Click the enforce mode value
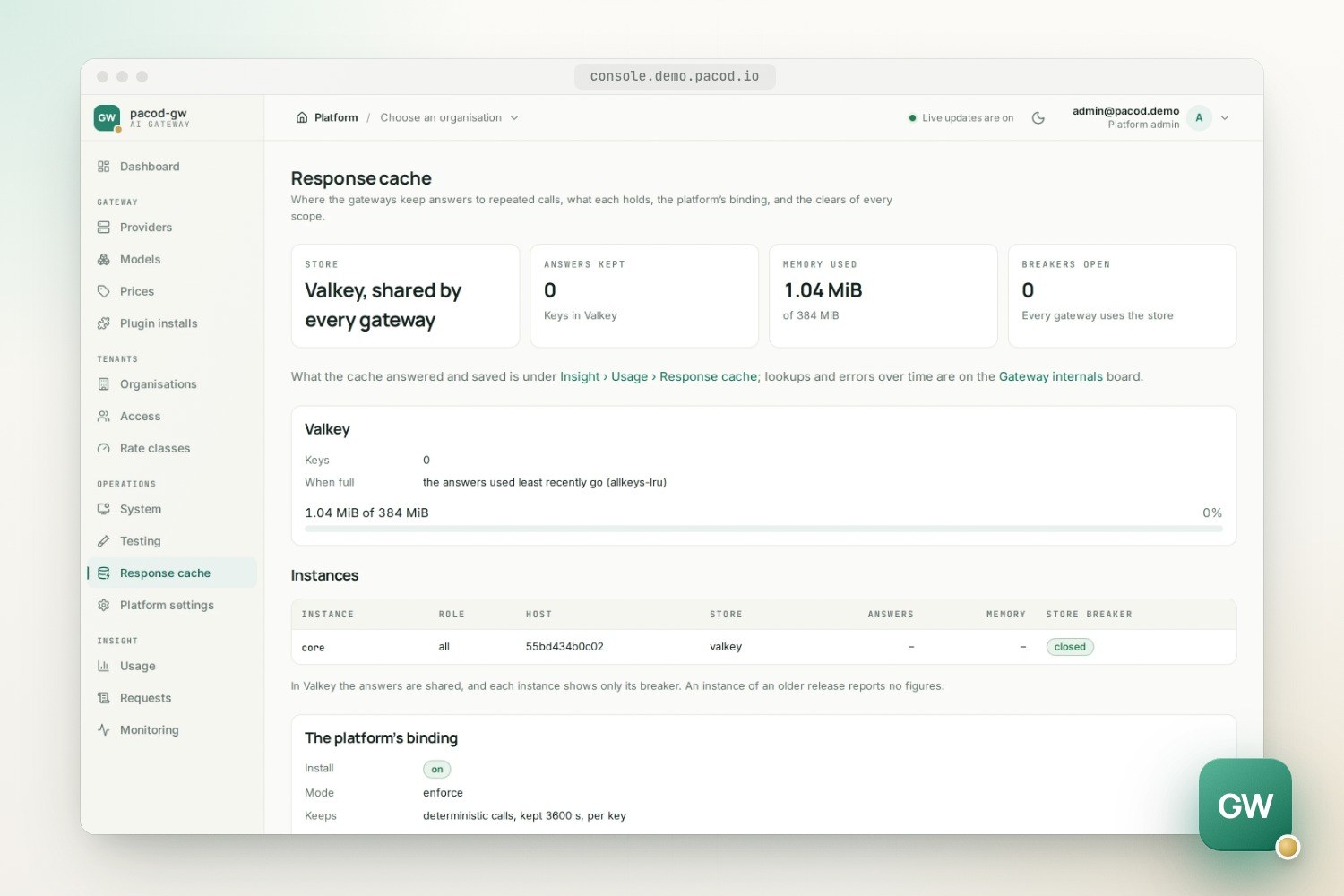 pos(443,793)
